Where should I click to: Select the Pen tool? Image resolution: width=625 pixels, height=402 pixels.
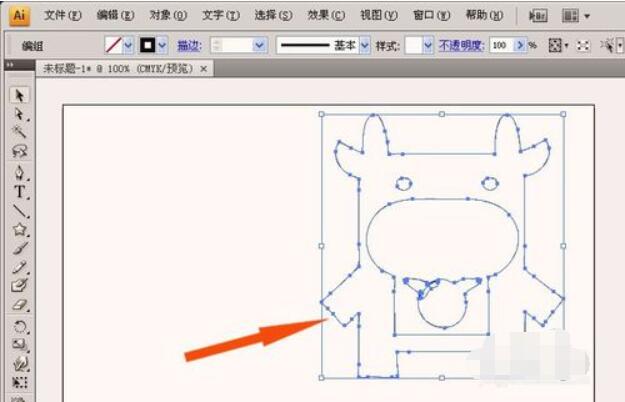[19, 173]
